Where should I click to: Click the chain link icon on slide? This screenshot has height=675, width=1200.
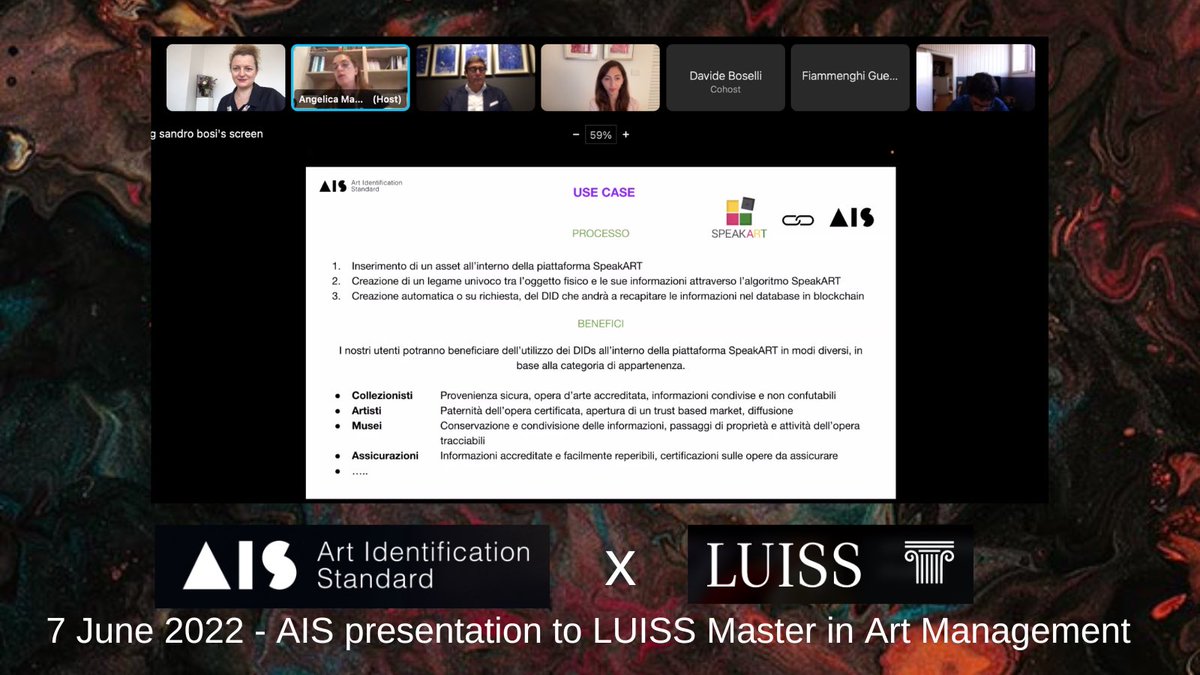coord(798,220)
